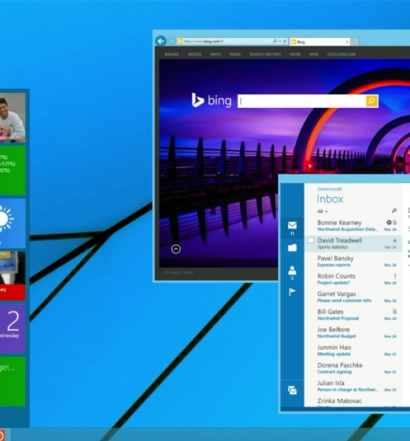Viewport: 410px width, 441px height.
Task: Open the green Finance stocks tile
Action: pyautogui.click(x=13, y=170)
